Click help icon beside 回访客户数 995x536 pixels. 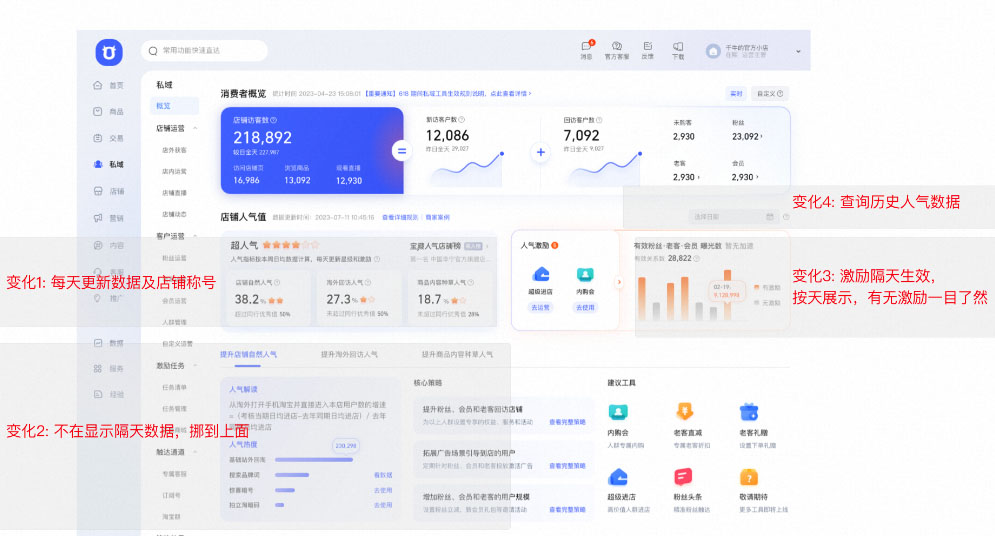(x=598, y=120)
